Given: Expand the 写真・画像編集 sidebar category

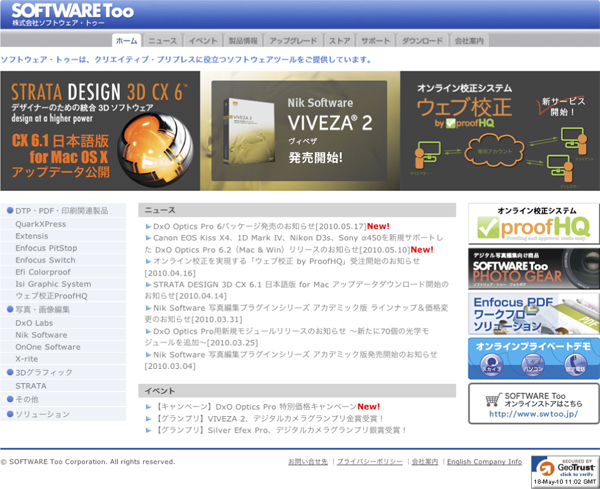Looking at the screenshot, I should point(43,309).
